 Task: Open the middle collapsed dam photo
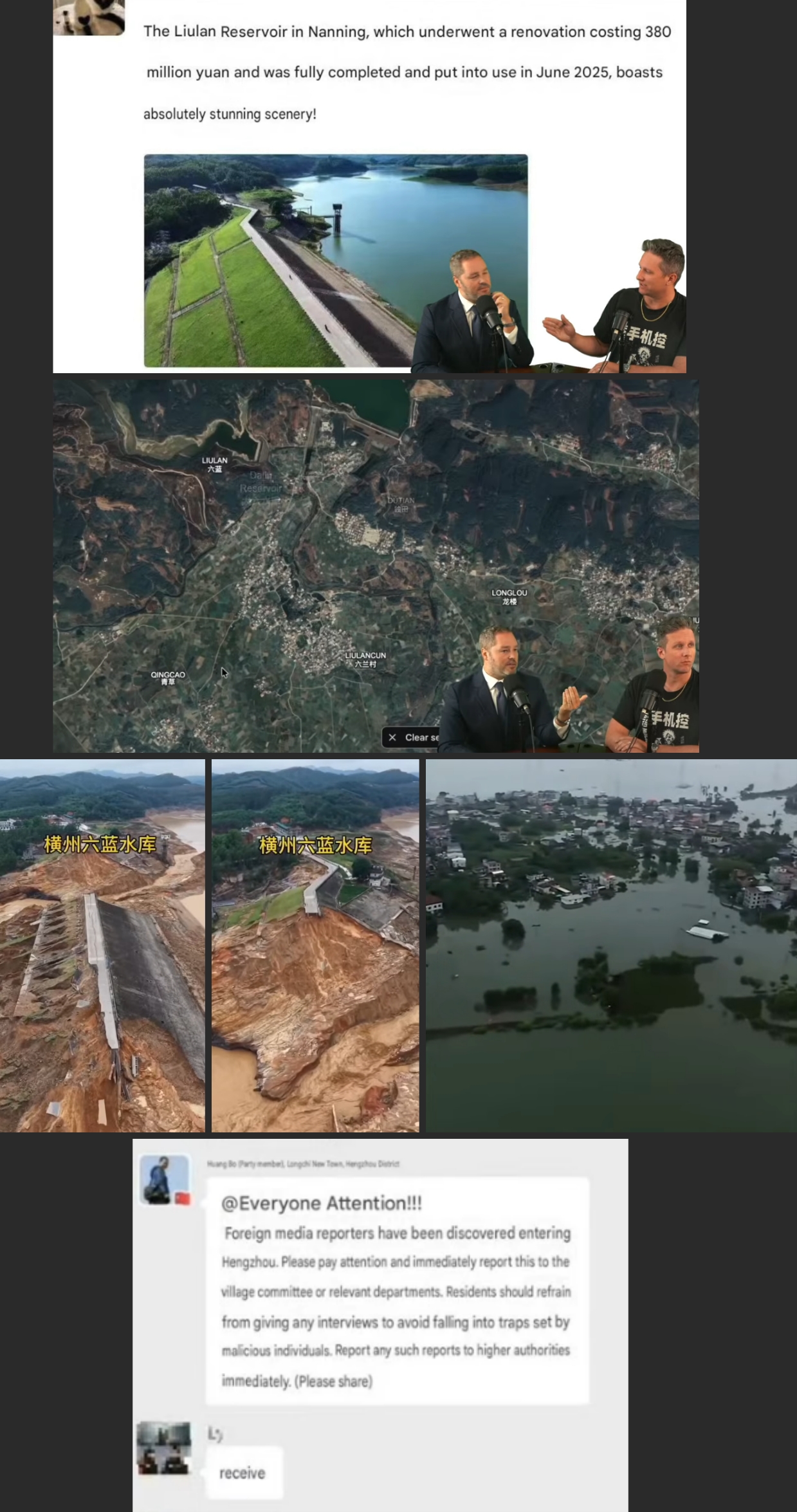click(x=315, y=946)
